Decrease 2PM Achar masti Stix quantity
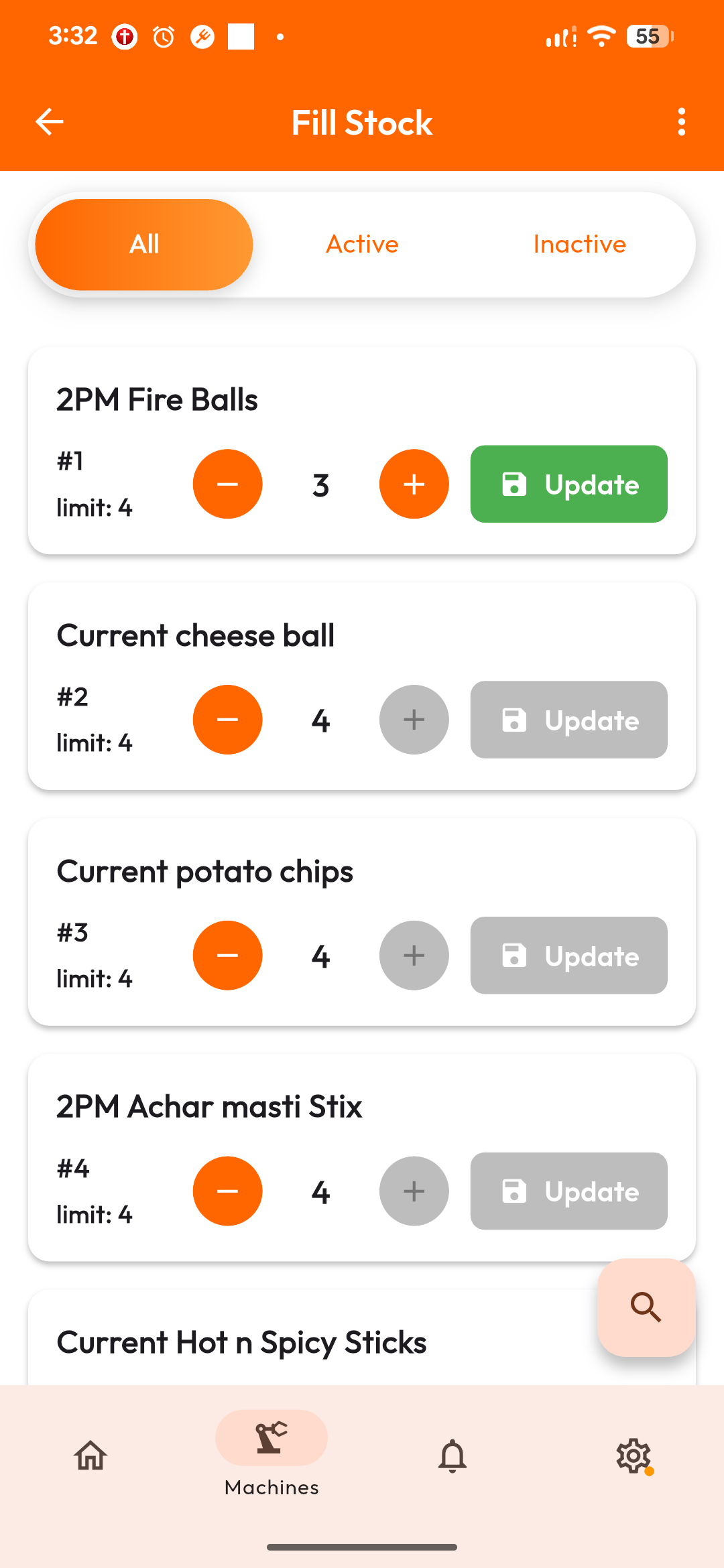The width and height of the screenshot is (724, 1568). click(x=227, y=1191)
